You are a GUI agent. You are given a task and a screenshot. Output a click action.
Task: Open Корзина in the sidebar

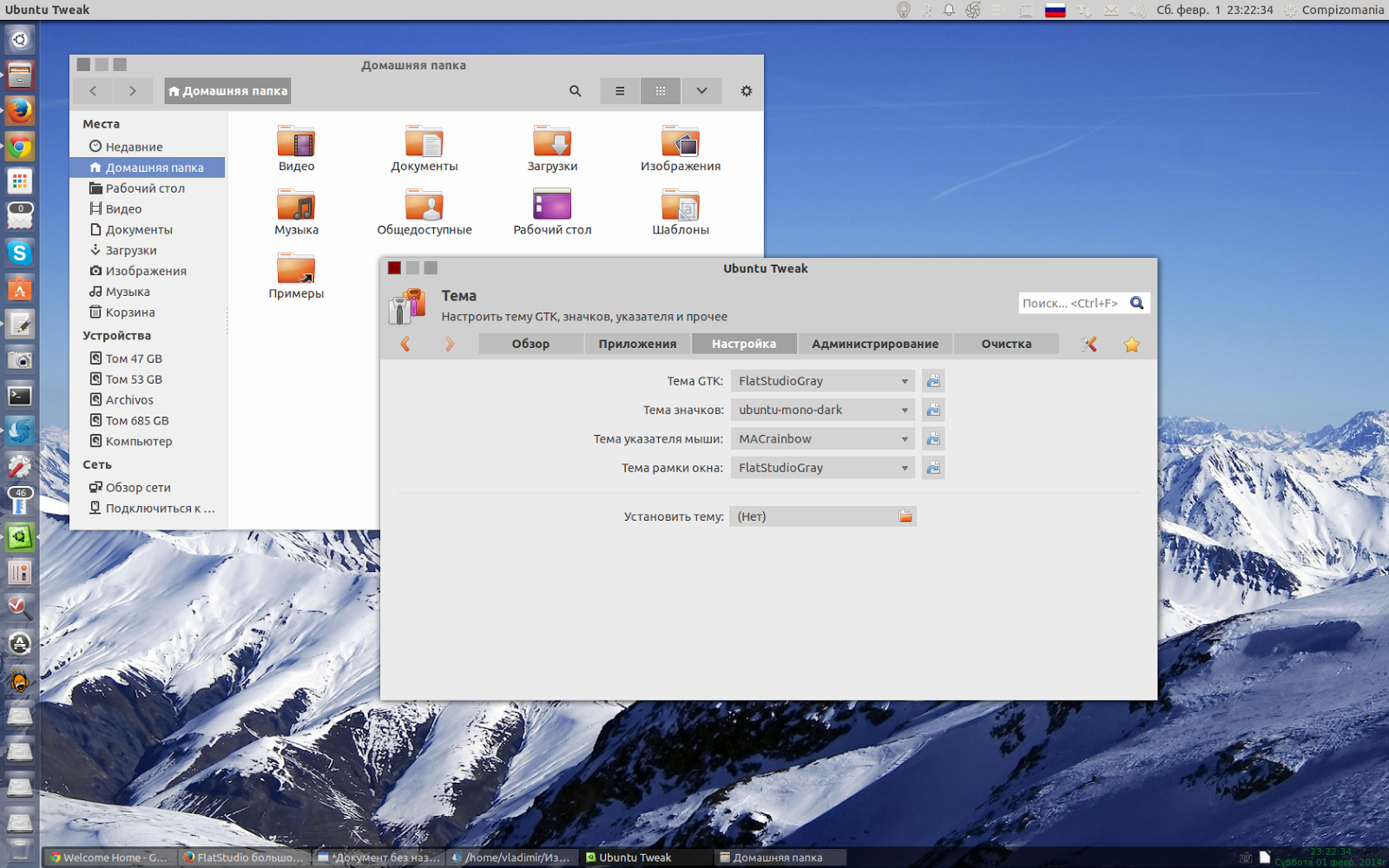tap(148, 312)
